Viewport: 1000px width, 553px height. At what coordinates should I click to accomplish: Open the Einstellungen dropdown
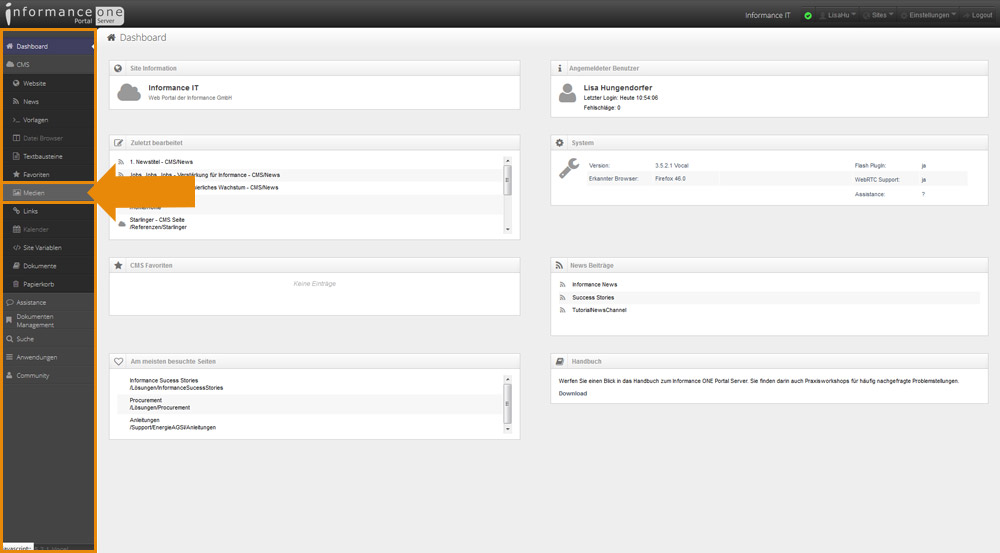click(x=929, y=15)
